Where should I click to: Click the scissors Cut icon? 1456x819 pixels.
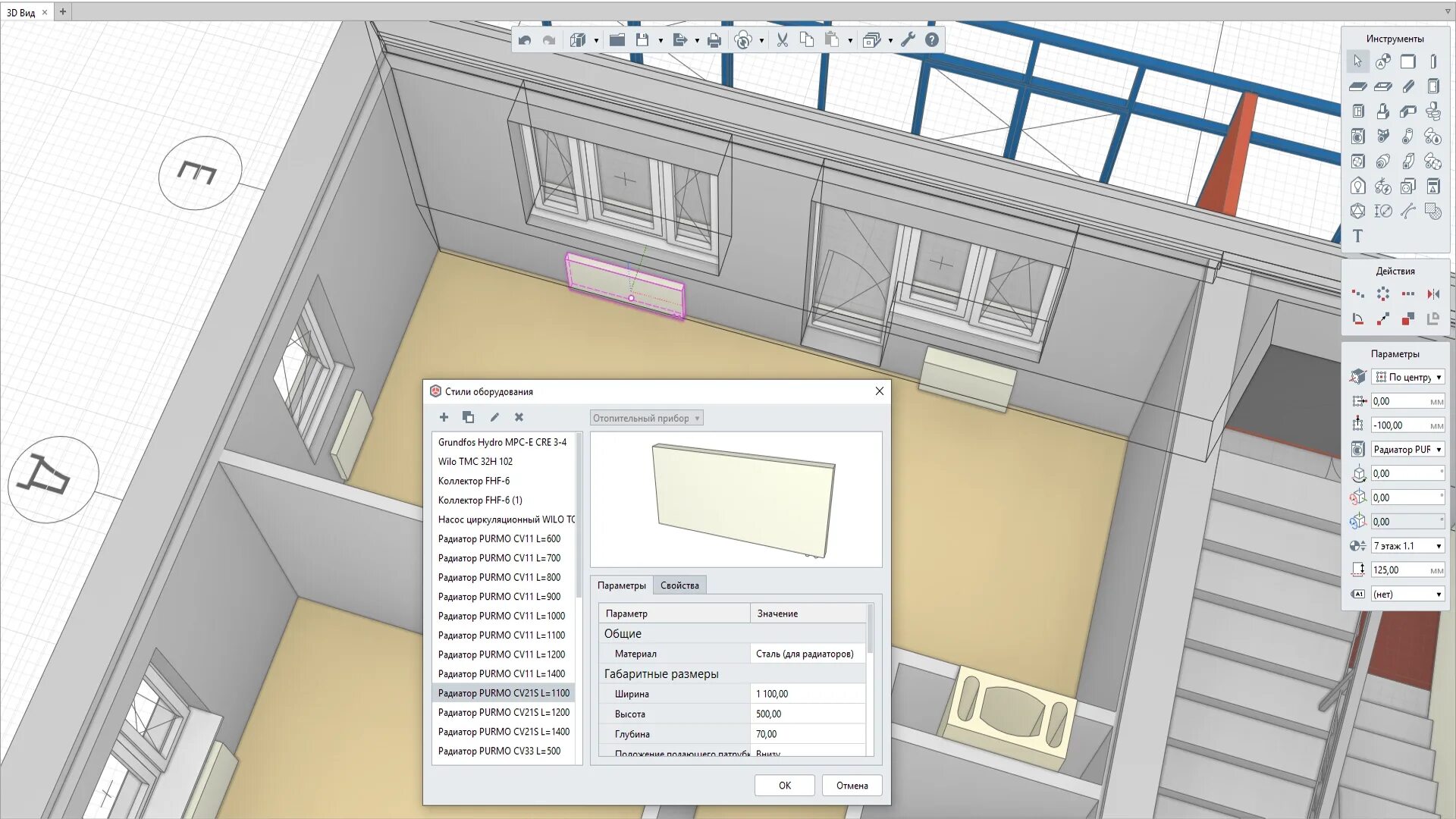click(782, 40)
